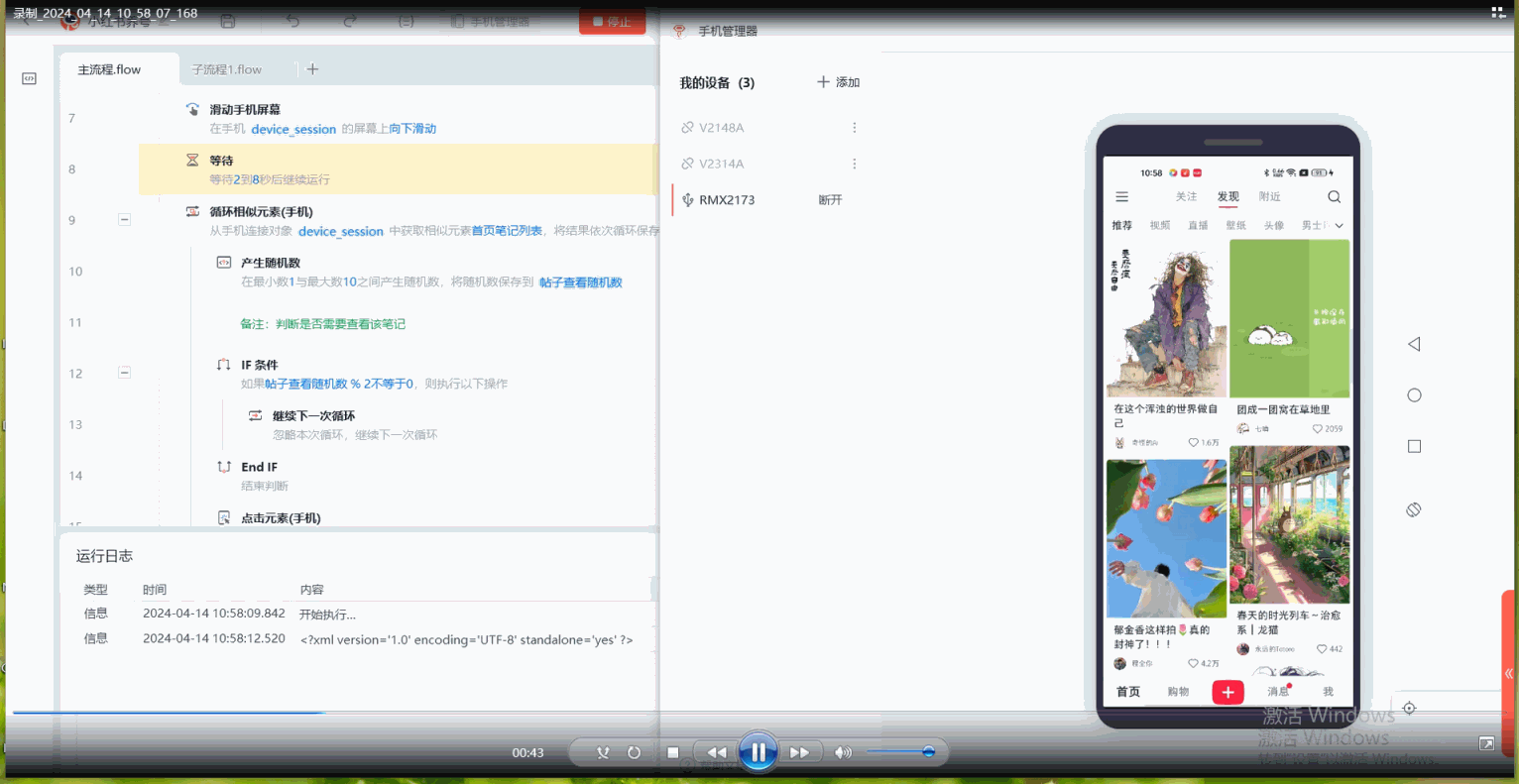The image size is (1519, 784).
Task: Select the 推荐 category in phone app
Action: pyautogui.click(x=1121, y=226)
